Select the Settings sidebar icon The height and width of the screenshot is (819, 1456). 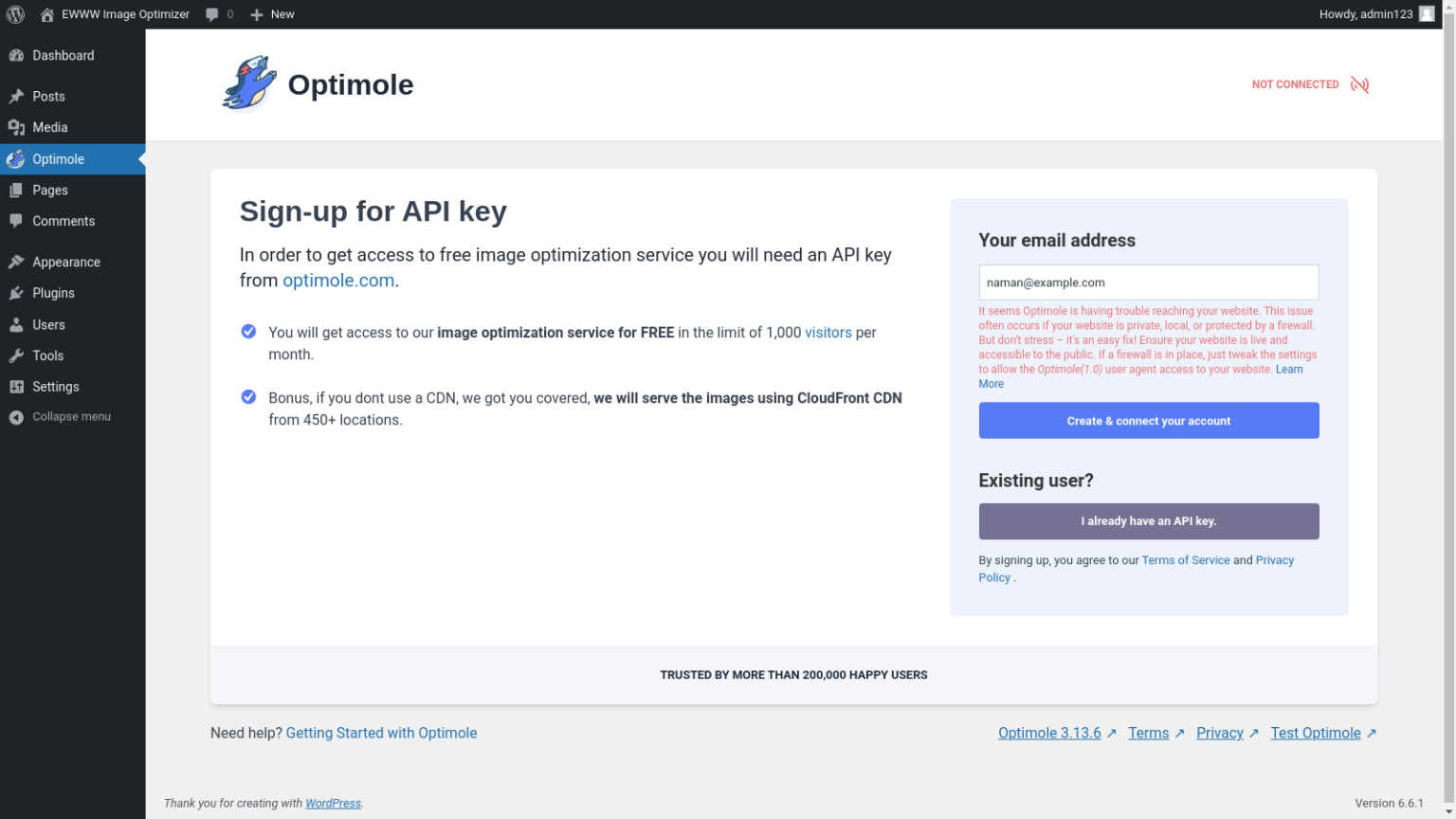(17, 386)
